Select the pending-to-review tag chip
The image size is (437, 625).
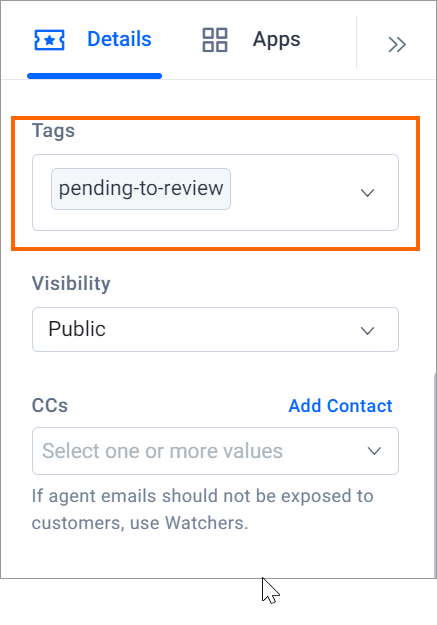(x=141, y=189)
